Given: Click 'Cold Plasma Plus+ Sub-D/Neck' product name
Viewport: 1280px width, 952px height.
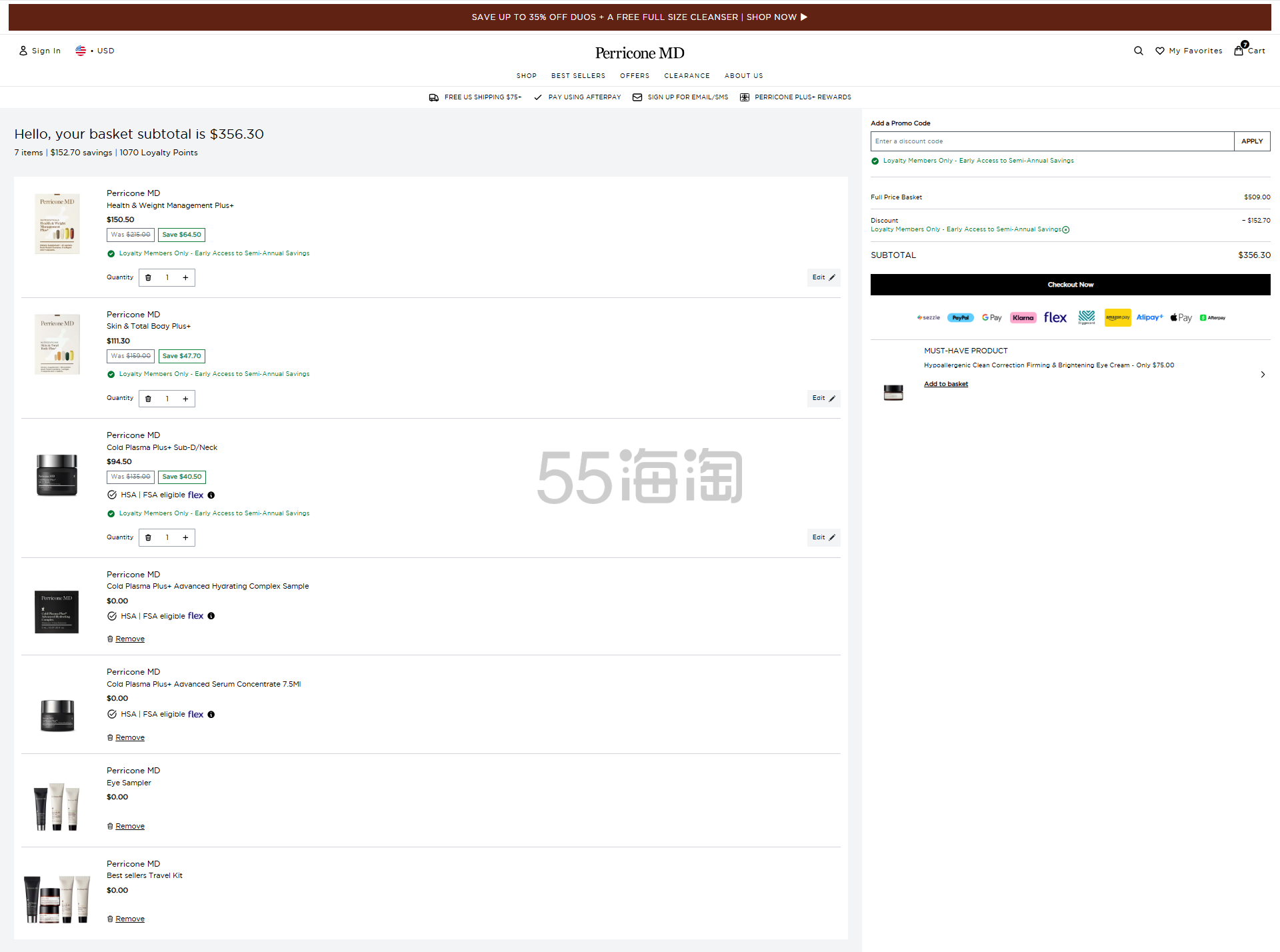Looking at the screenshot, I should coord(162,447).
